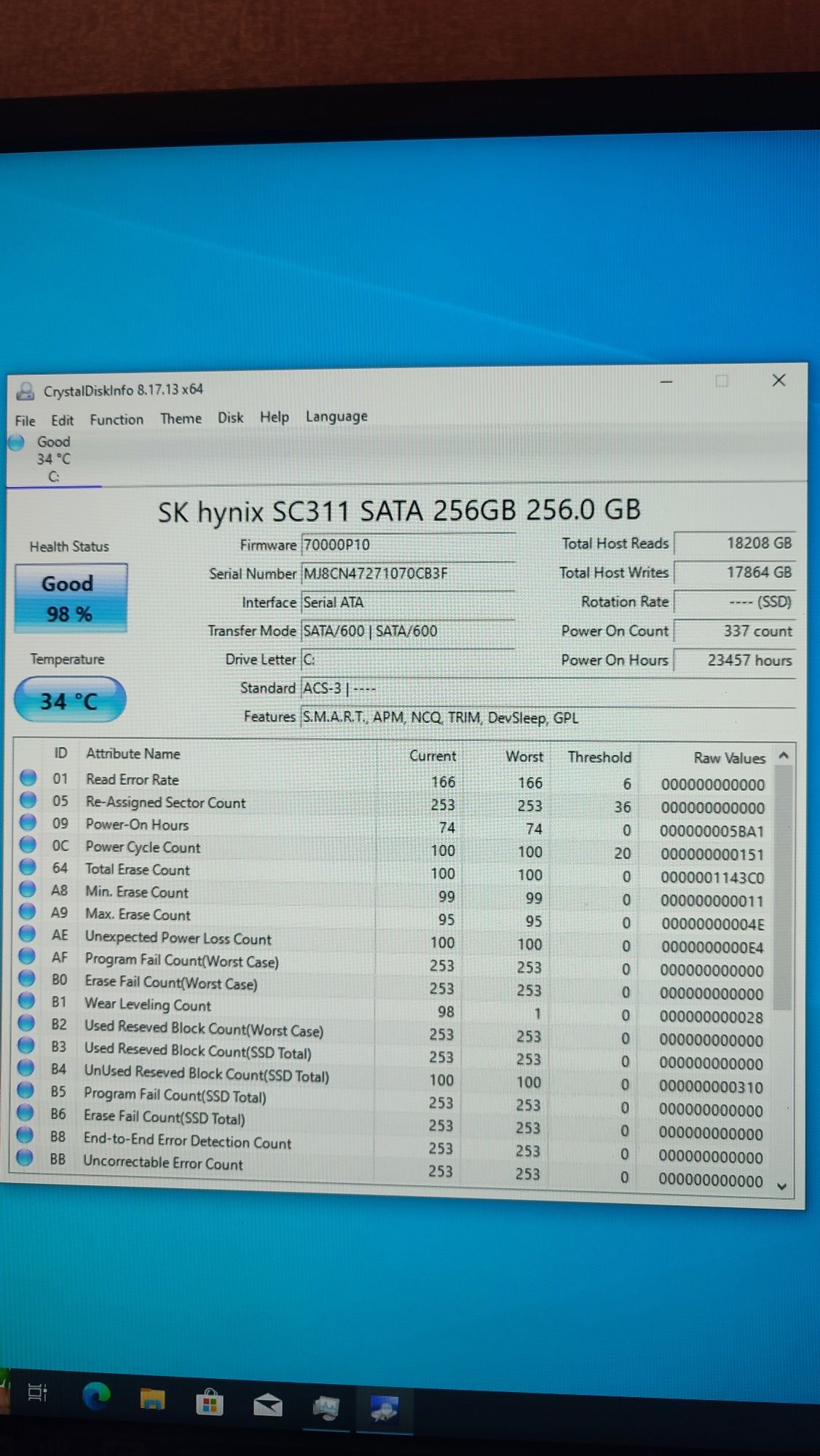Click taskbar icon left of CrystalDiskInfo

pos(326,1407)
